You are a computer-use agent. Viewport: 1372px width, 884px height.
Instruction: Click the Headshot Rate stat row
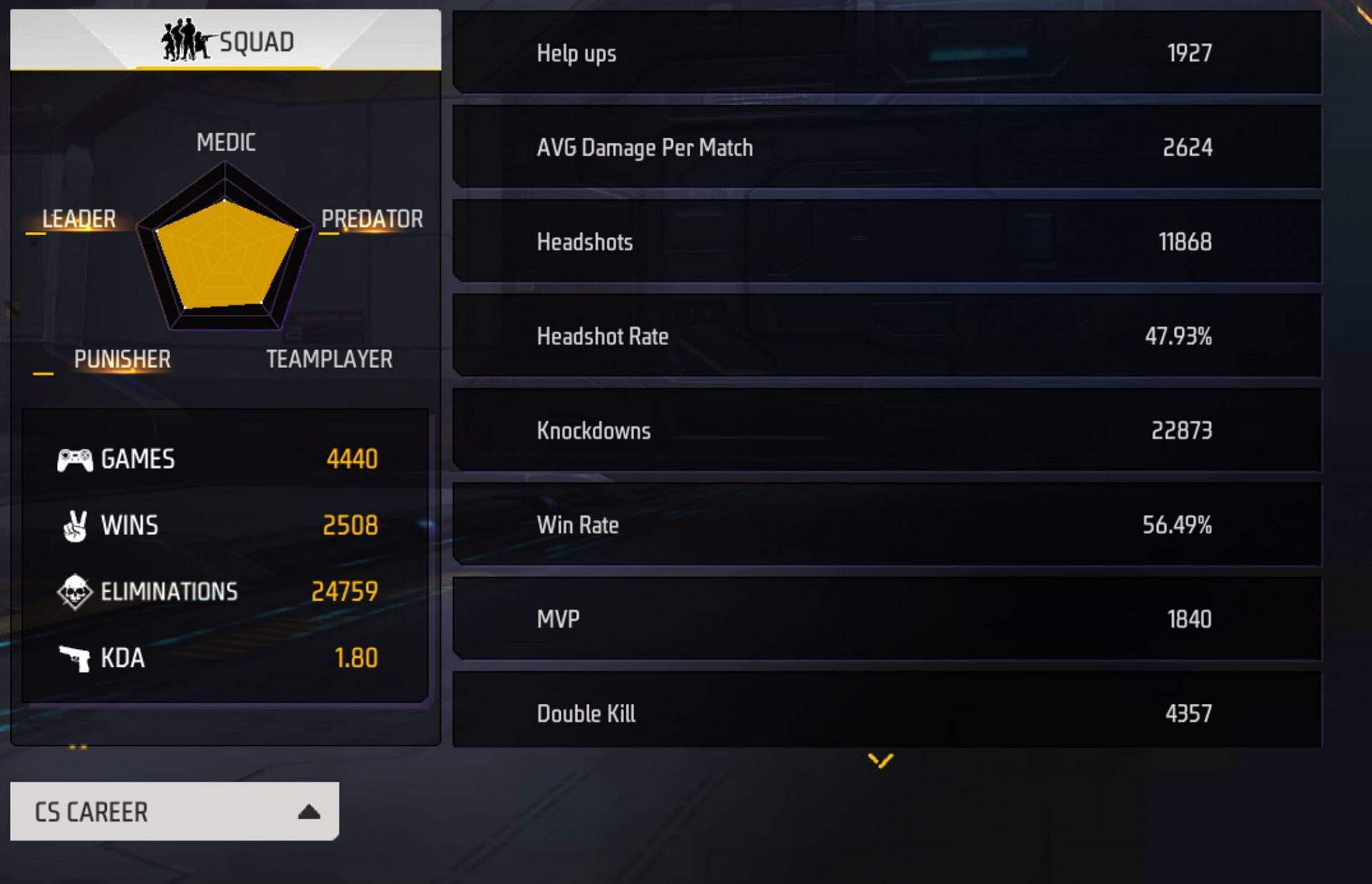pos(887,336)
